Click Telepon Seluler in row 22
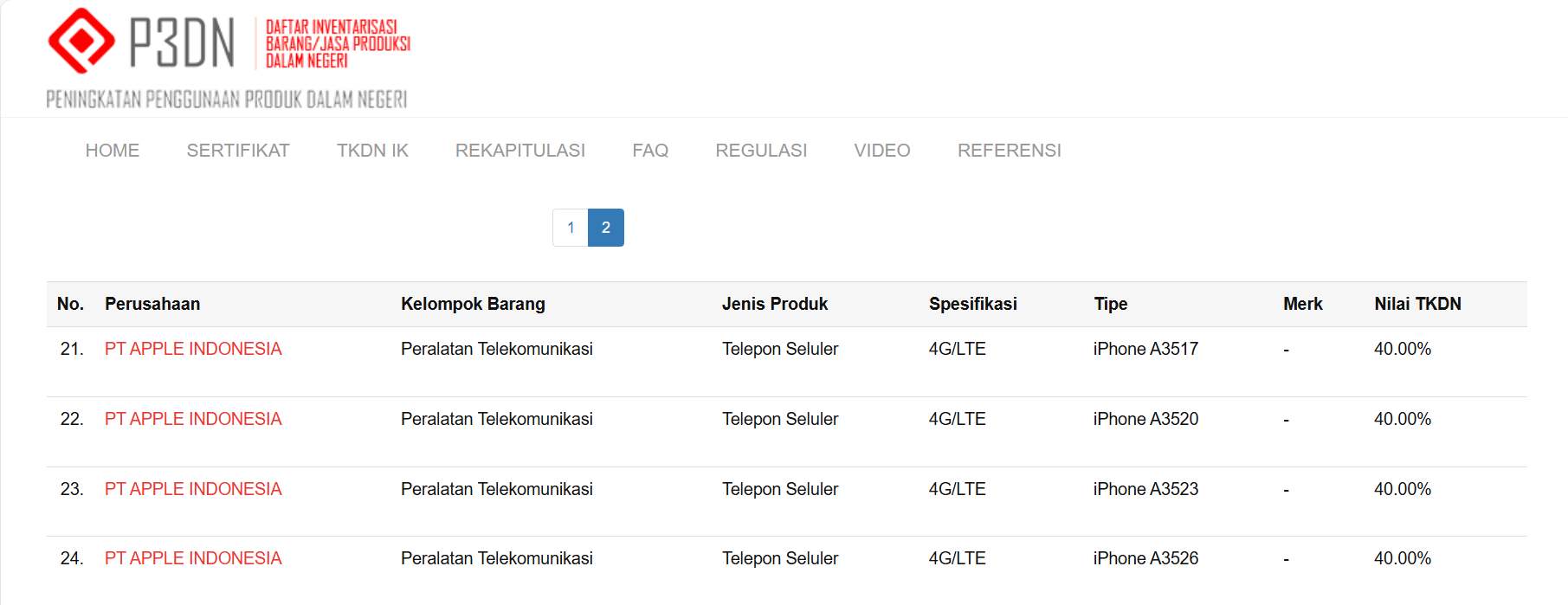The height and width of the screenshot is (605, 1568). [x=780, y=419]
